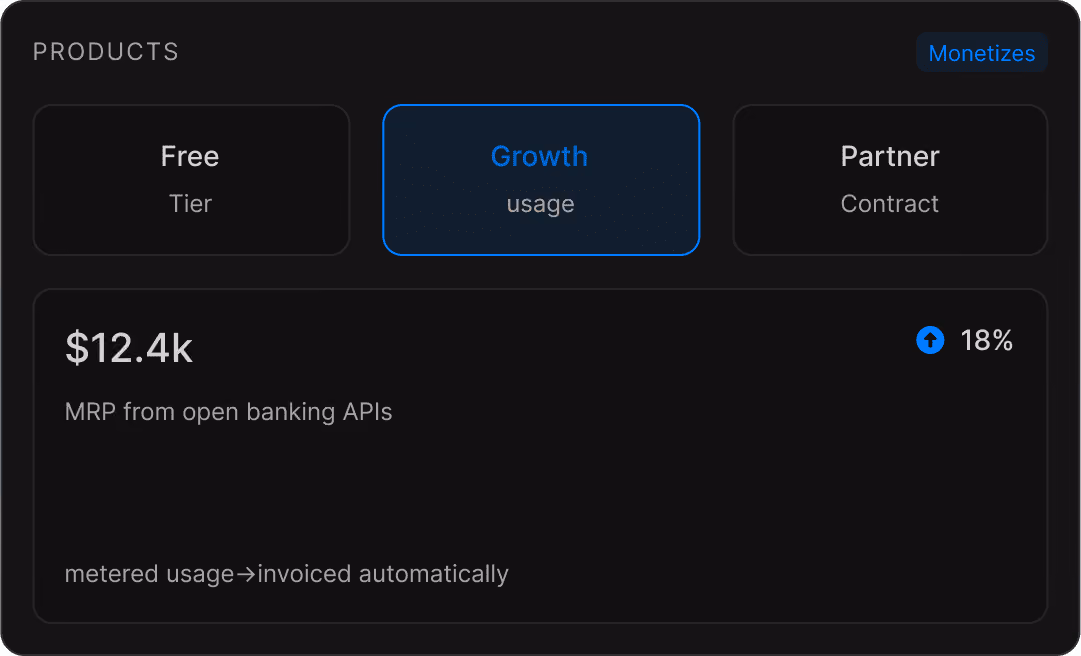The image size is (1081, 656).
Task: Click the Monetizes badge
Action: tap(982, 53)
